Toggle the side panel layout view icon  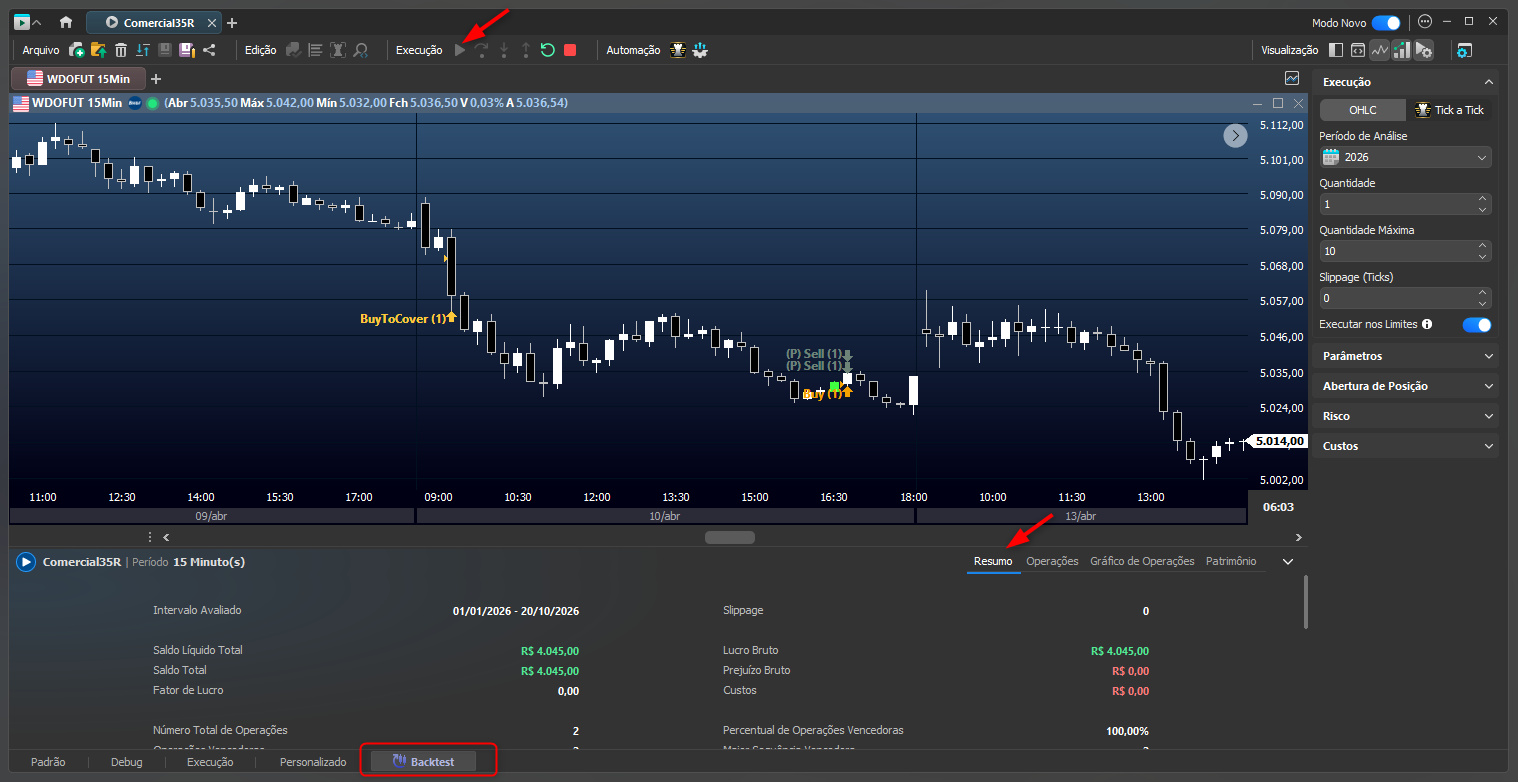click(x=1337, y=50)
